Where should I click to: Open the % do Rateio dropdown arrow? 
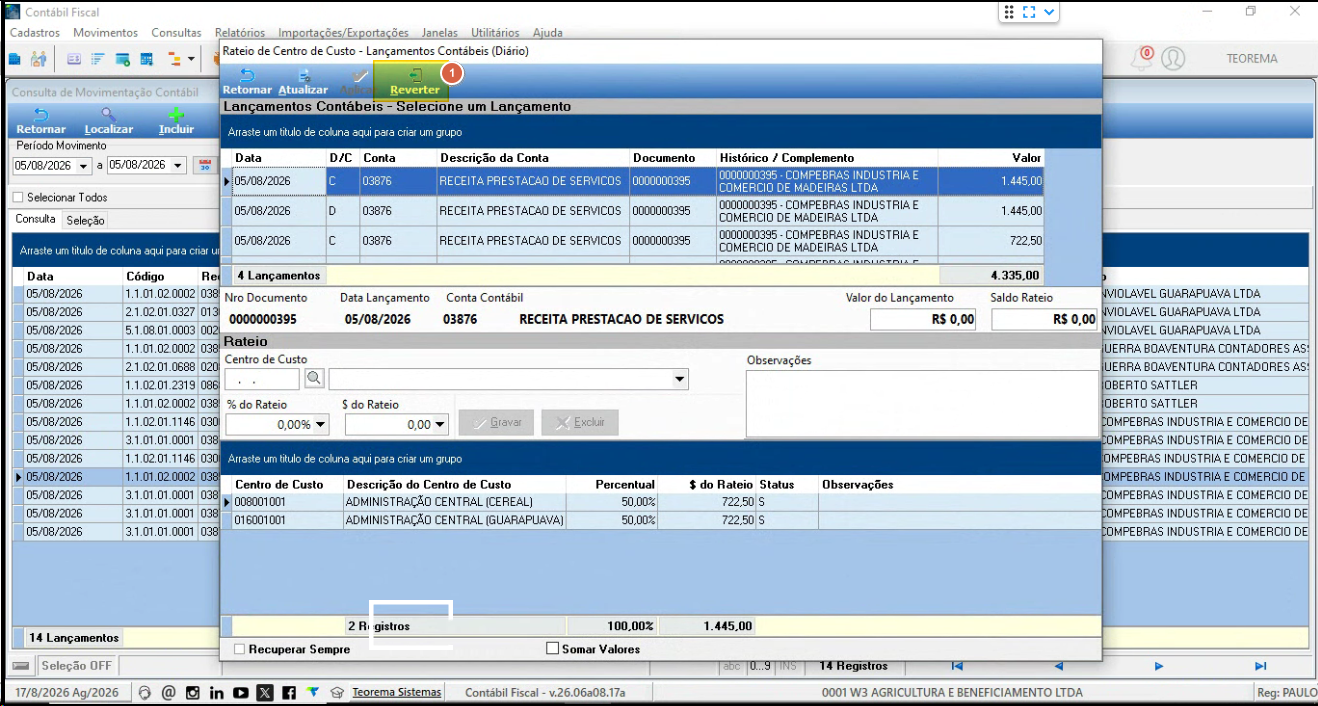pyautogui.click(x=321, y=424)
